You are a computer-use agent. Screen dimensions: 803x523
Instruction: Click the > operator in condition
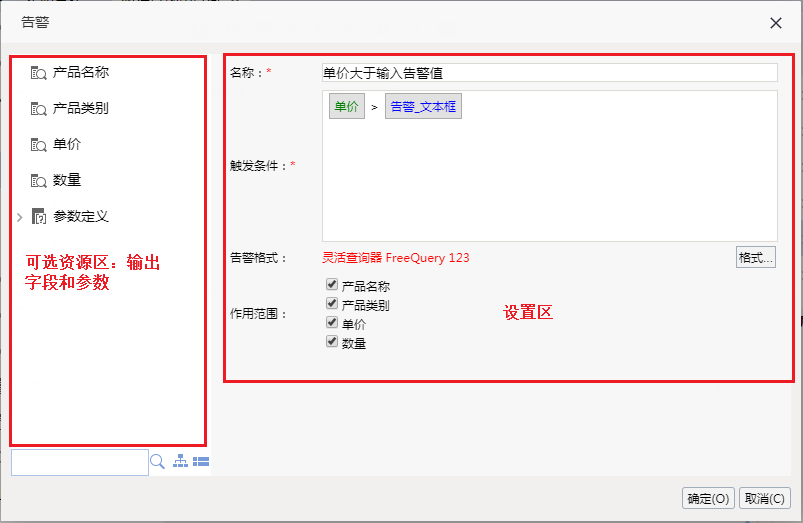[374, 107]
